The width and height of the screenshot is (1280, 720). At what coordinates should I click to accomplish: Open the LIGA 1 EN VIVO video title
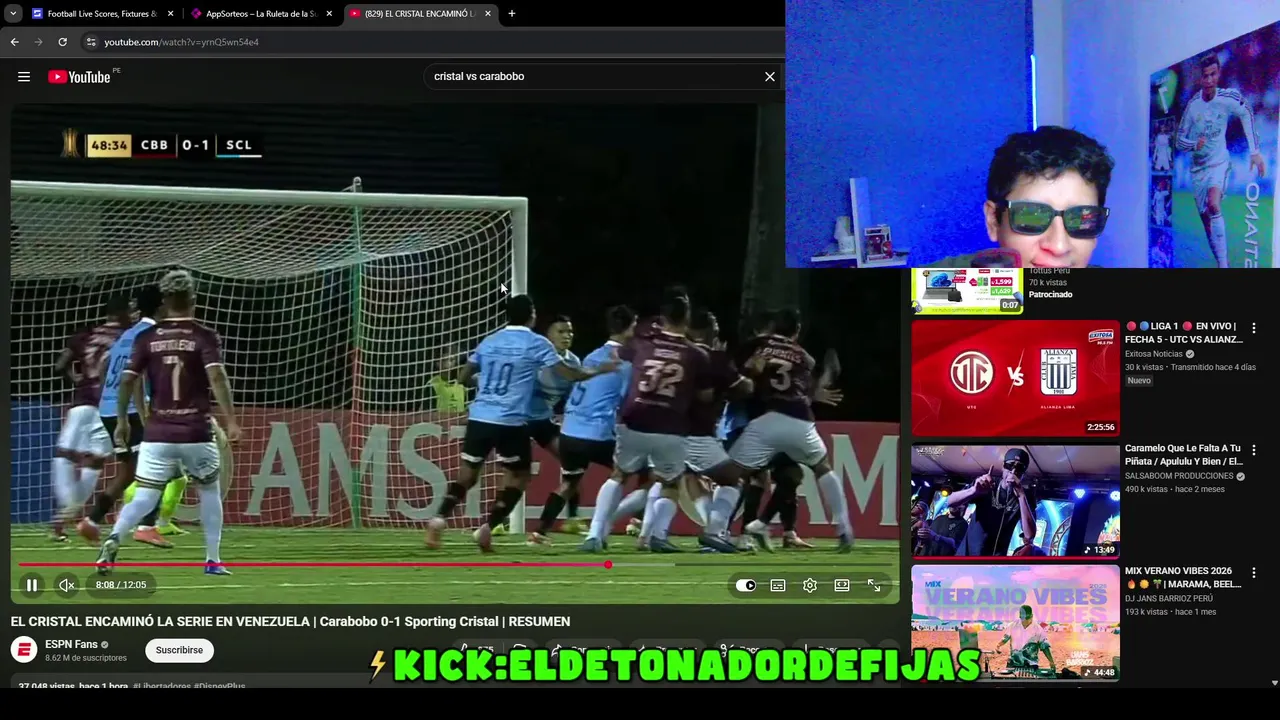tap(1184, 333)
